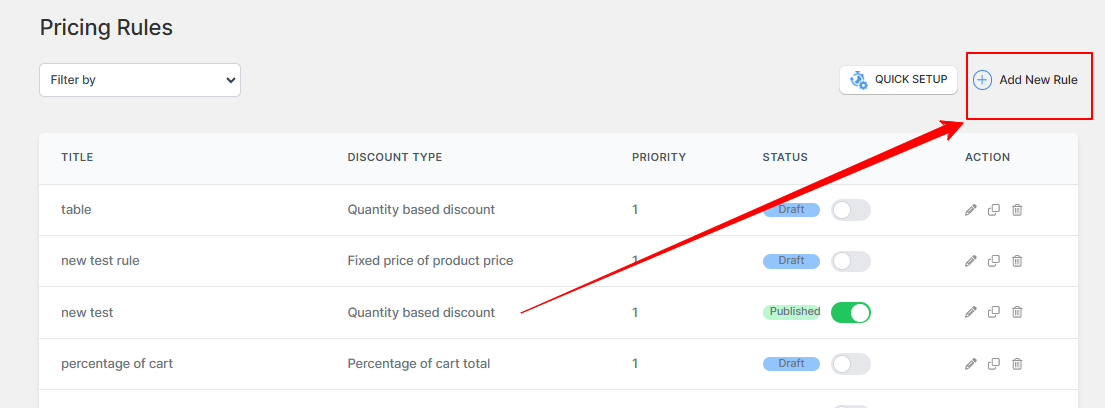Duplicate the 'table' rule
This screenshot has width=1105, height=408.
click(994, 210)
